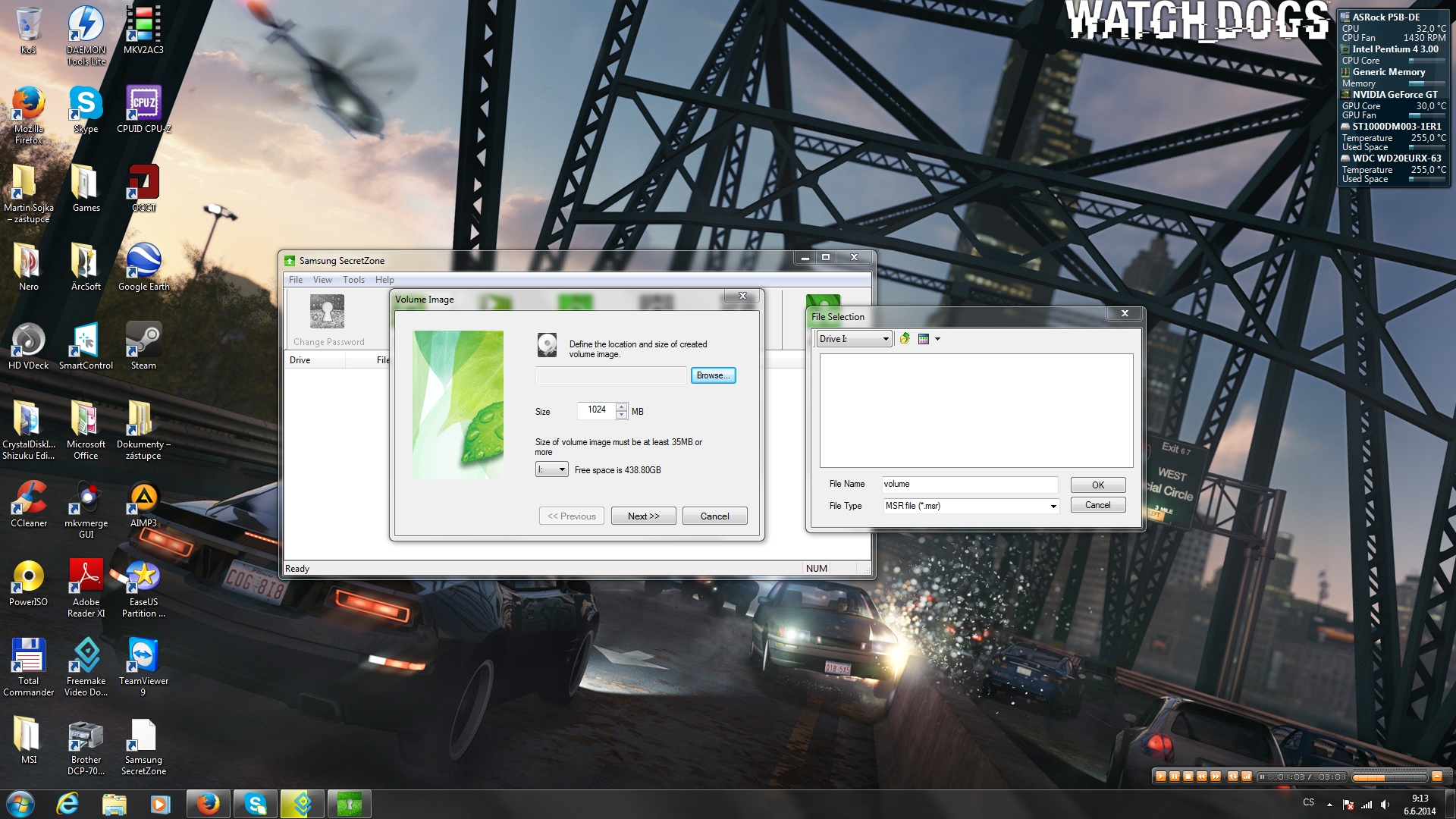Open the View menu
This screenshot has height=819, width=1456.
click(322, 280)
